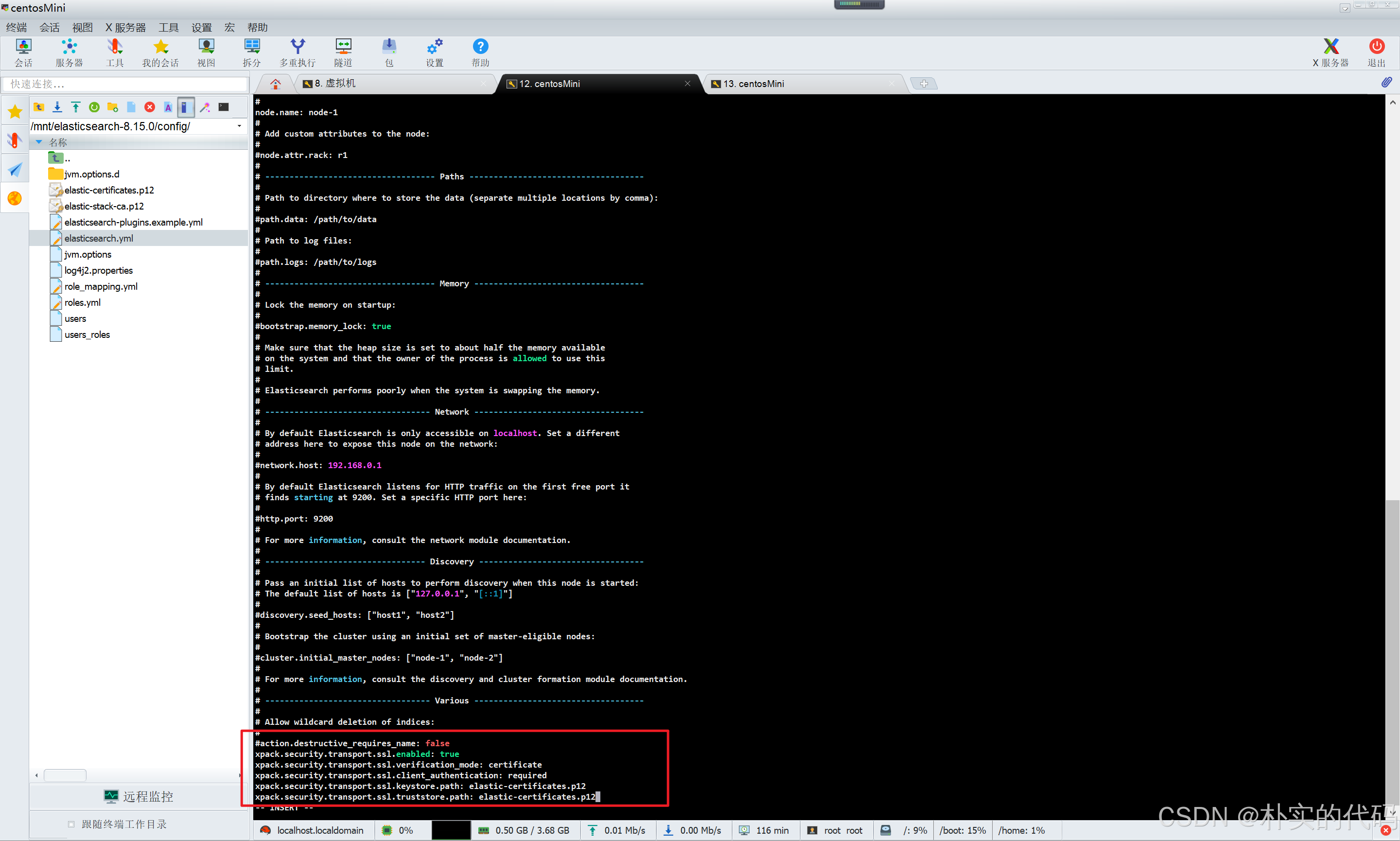Screen dimensions: 1400x841
Task: Toggle 跟随终端工作目录 checkbox
Action: tap(71, 824)
